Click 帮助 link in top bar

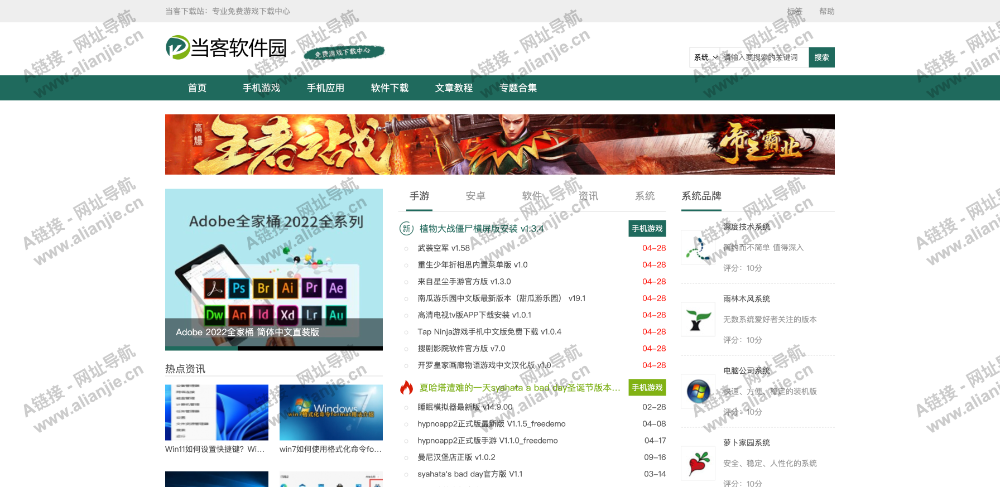827,11
